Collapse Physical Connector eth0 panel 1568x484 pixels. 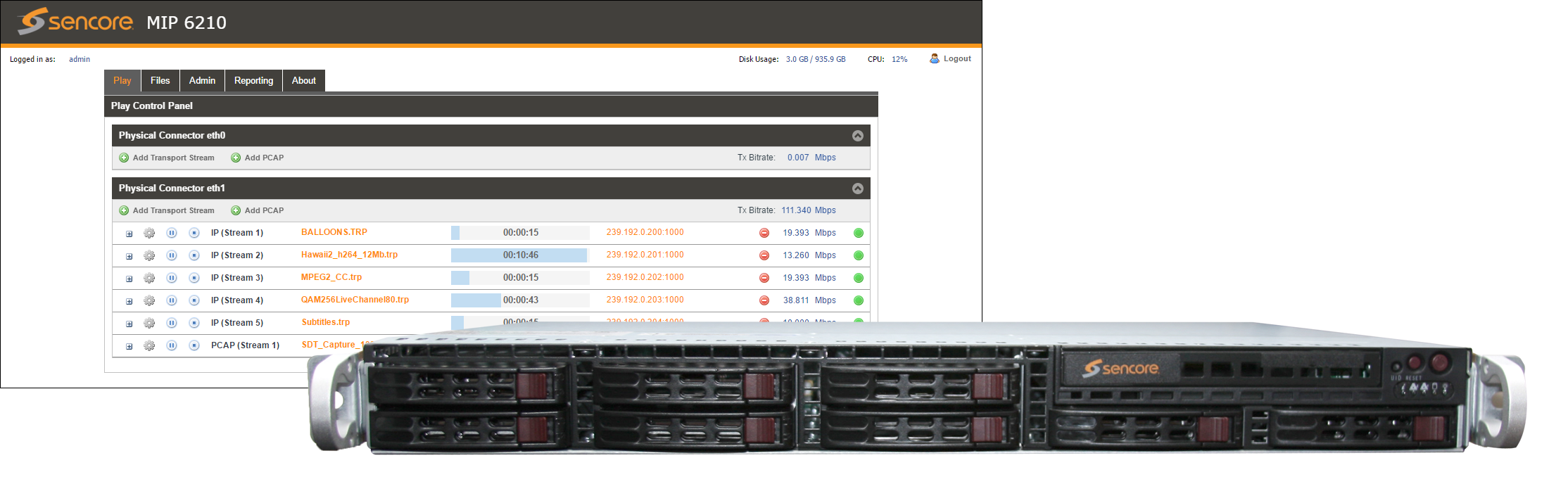(x=858, y=136)
